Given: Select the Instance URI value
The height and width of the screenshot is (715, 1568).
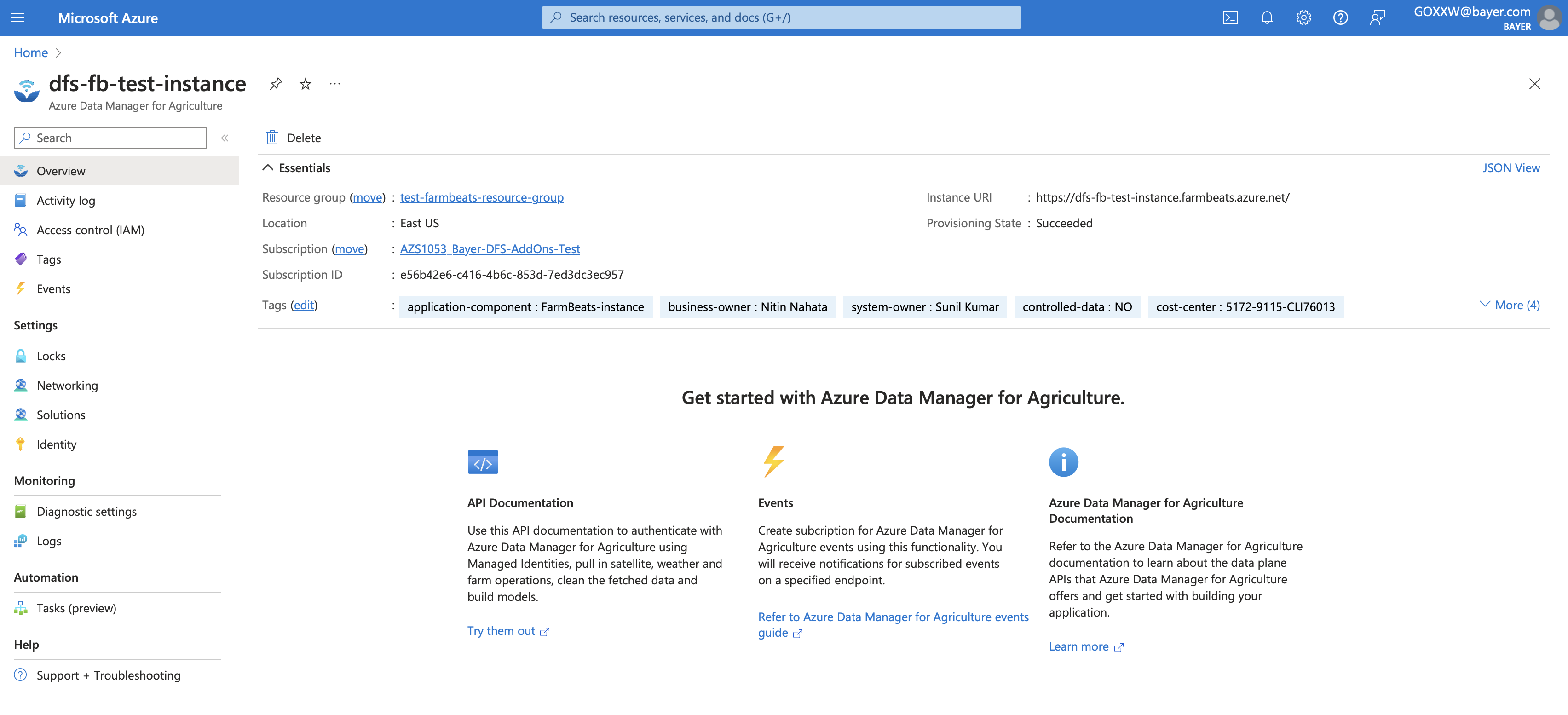Looking at the screenshot, I should [1162, 197].
